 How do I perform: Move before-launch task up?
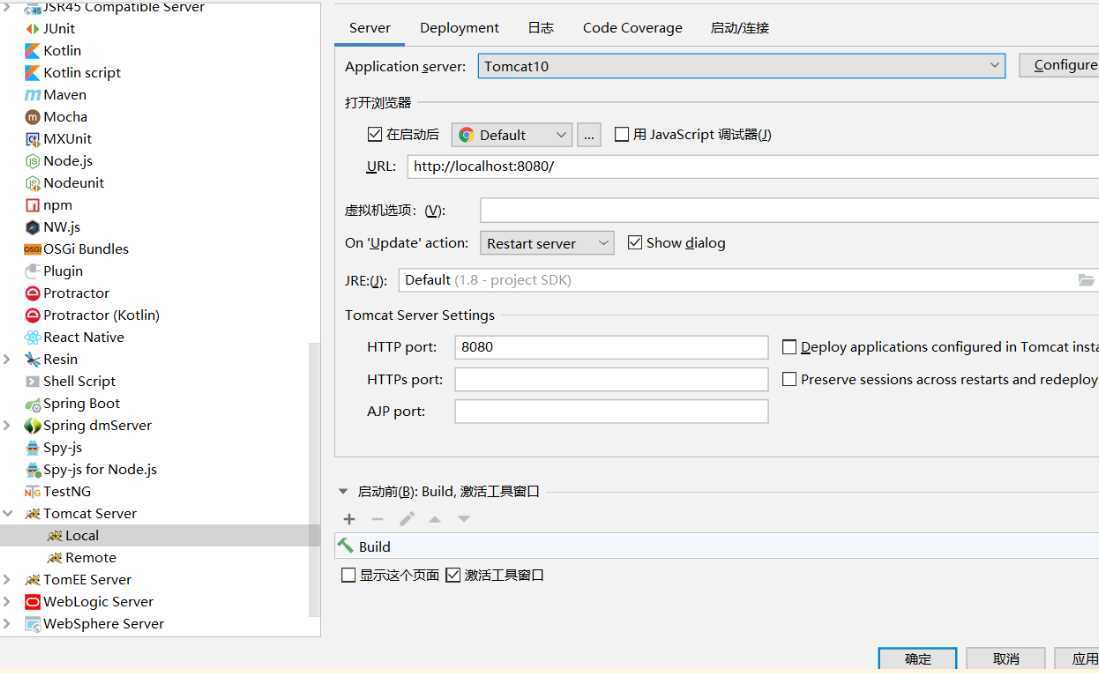tap(435, 519)
